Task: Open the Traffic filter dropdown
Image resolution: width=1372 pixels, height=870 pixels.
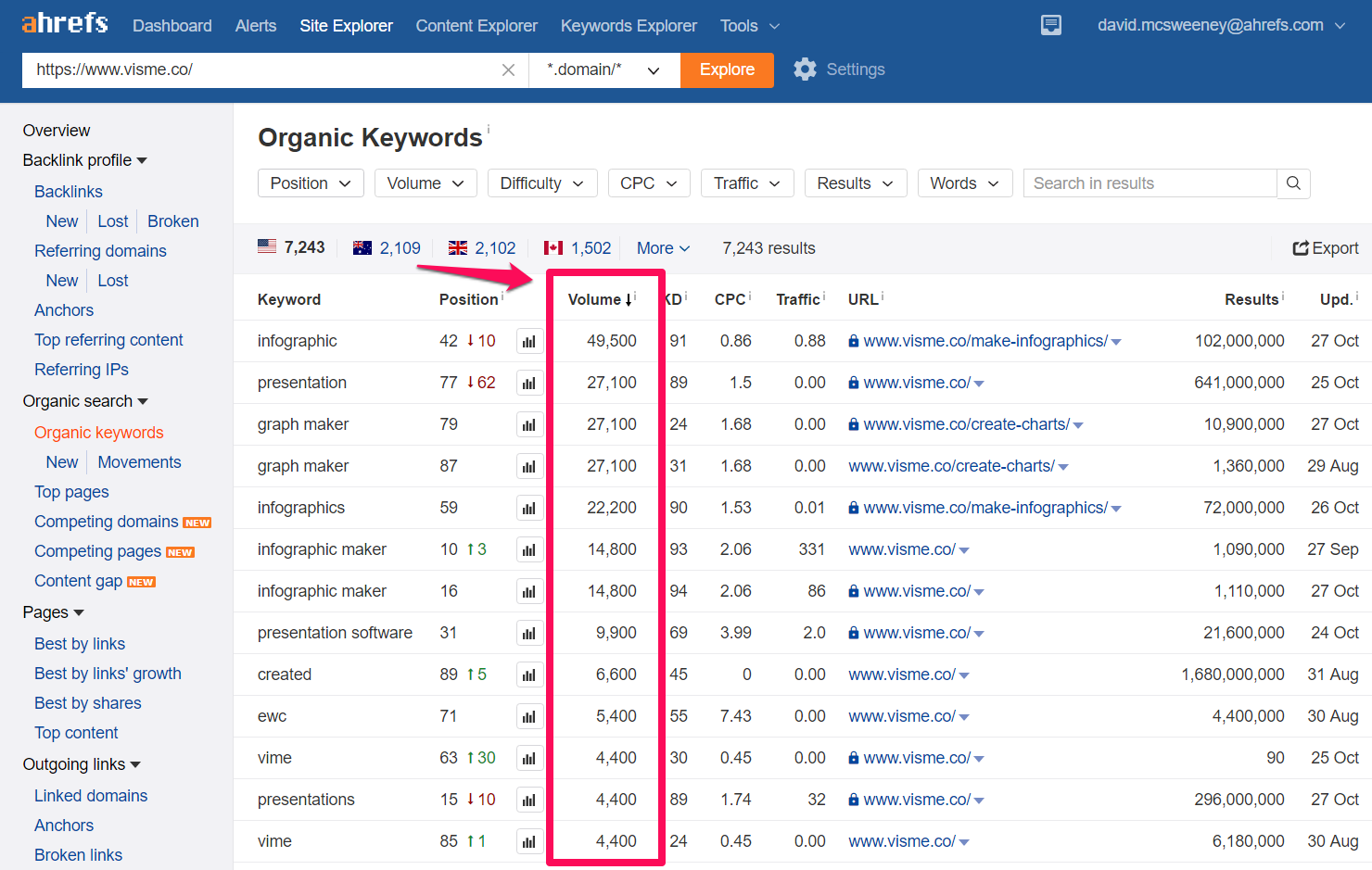Action: coord(747,183)
